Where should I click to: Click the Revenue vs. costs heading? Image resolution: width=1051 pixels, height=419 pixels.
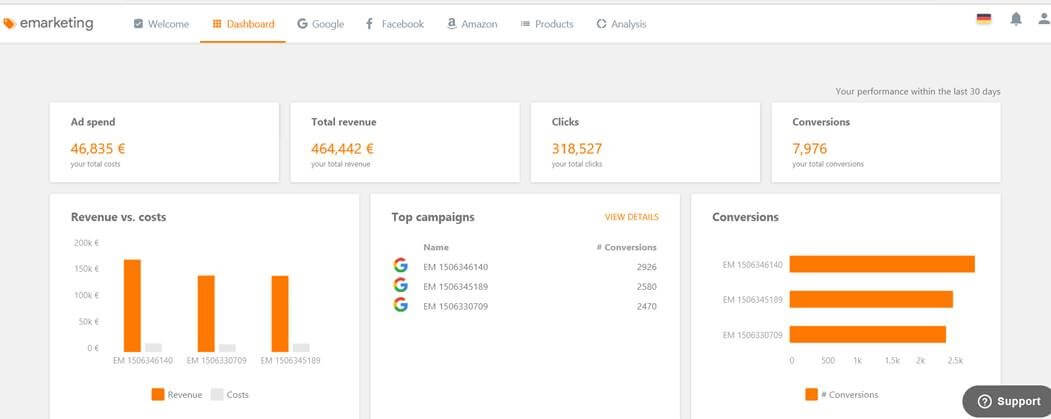tap(119, 217)
